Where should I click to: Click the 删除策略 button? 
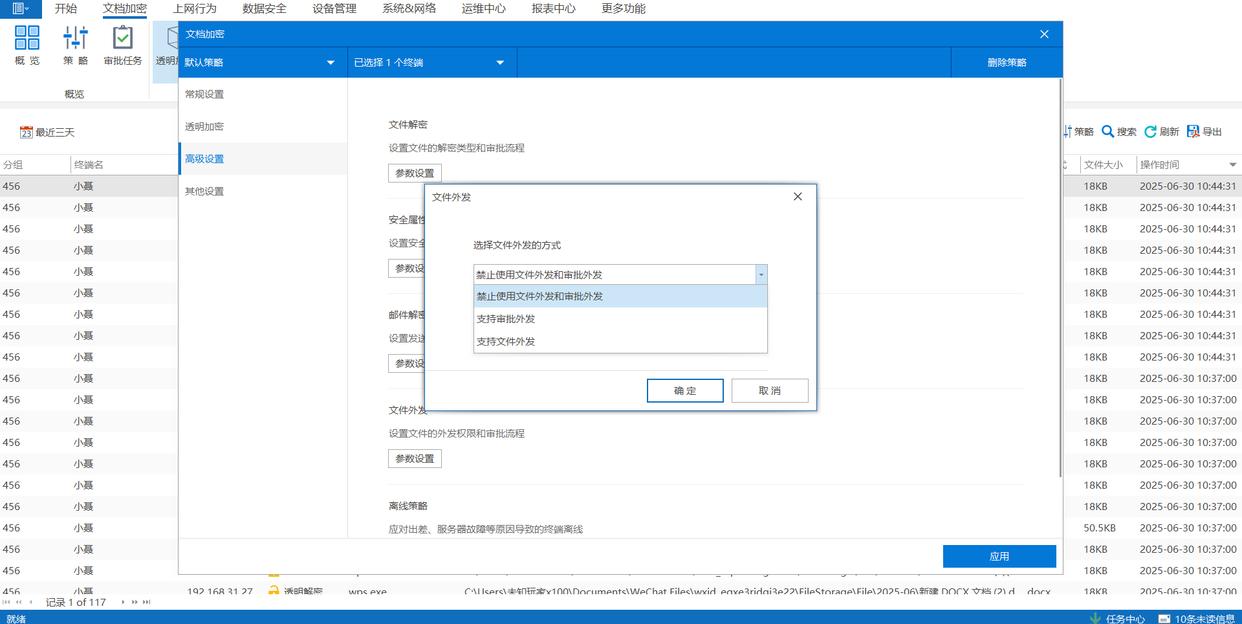[x=1006, y=63]
